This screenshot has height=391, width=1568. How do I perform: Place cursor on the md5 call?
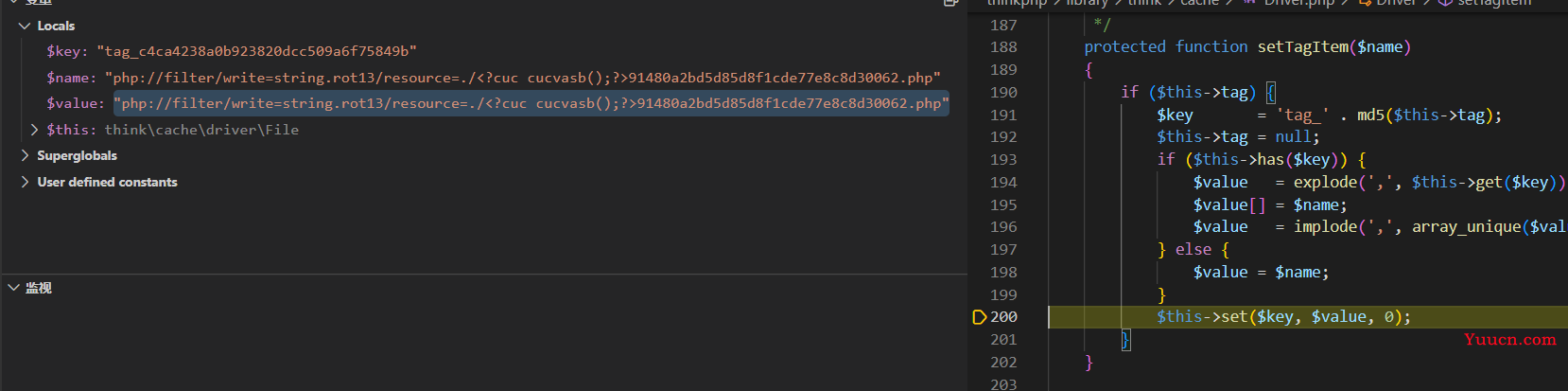(x=1370, y=116)
